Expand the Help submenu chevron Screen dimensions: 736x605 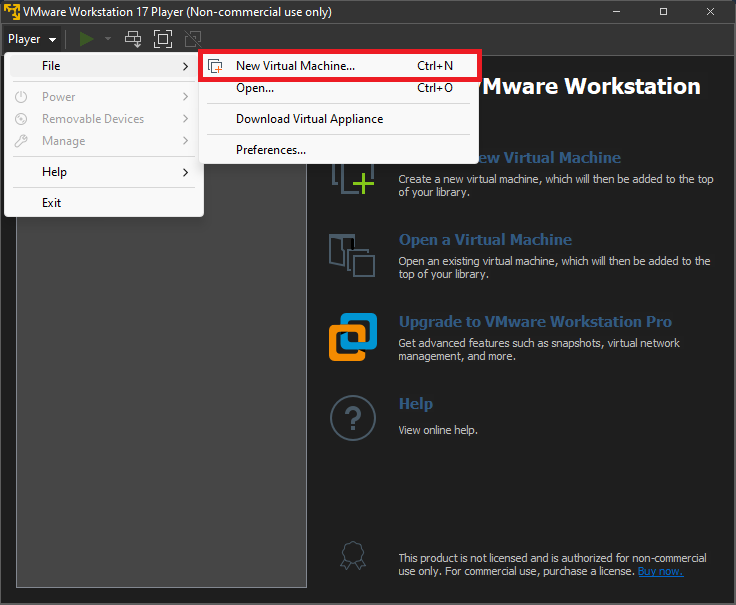[x=185, y=172]
